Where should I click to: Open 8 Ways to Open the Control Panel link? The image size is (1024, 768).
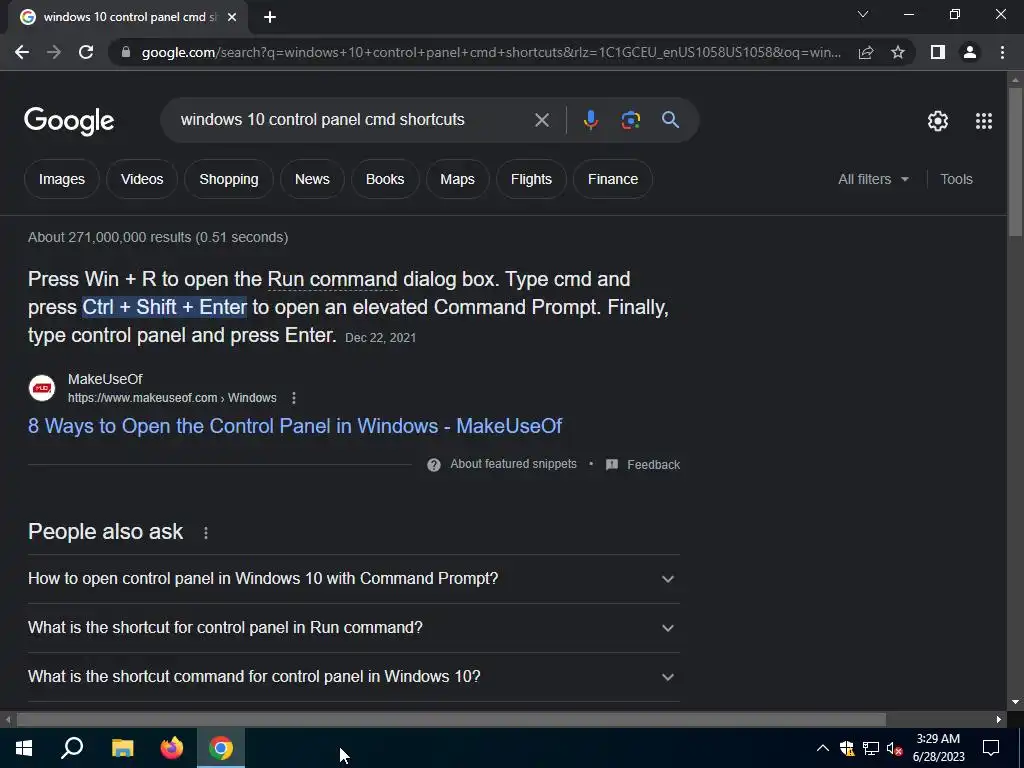click(295, 426)
